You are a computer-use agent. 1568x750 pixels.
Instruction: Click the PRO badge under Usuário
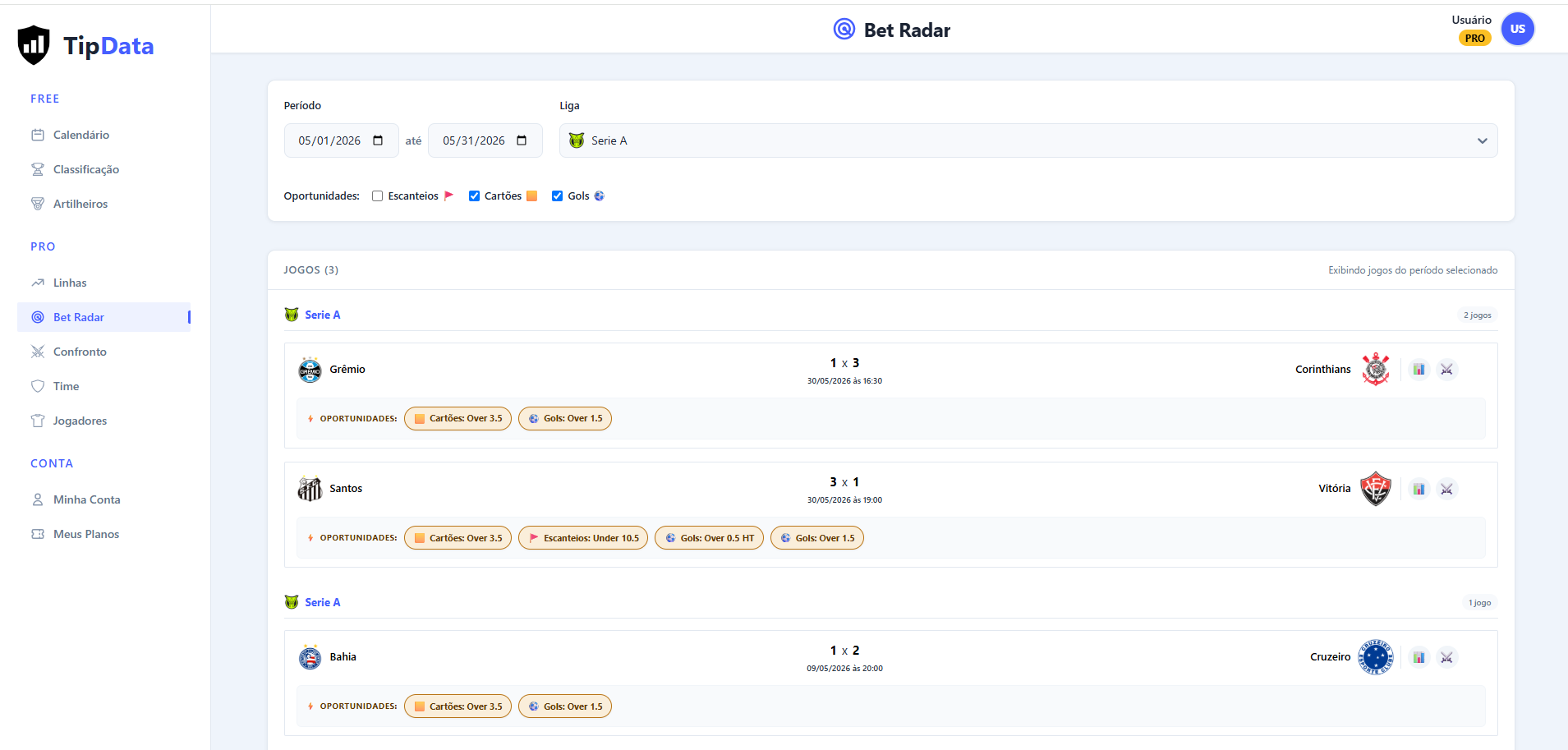(1474, 38)
